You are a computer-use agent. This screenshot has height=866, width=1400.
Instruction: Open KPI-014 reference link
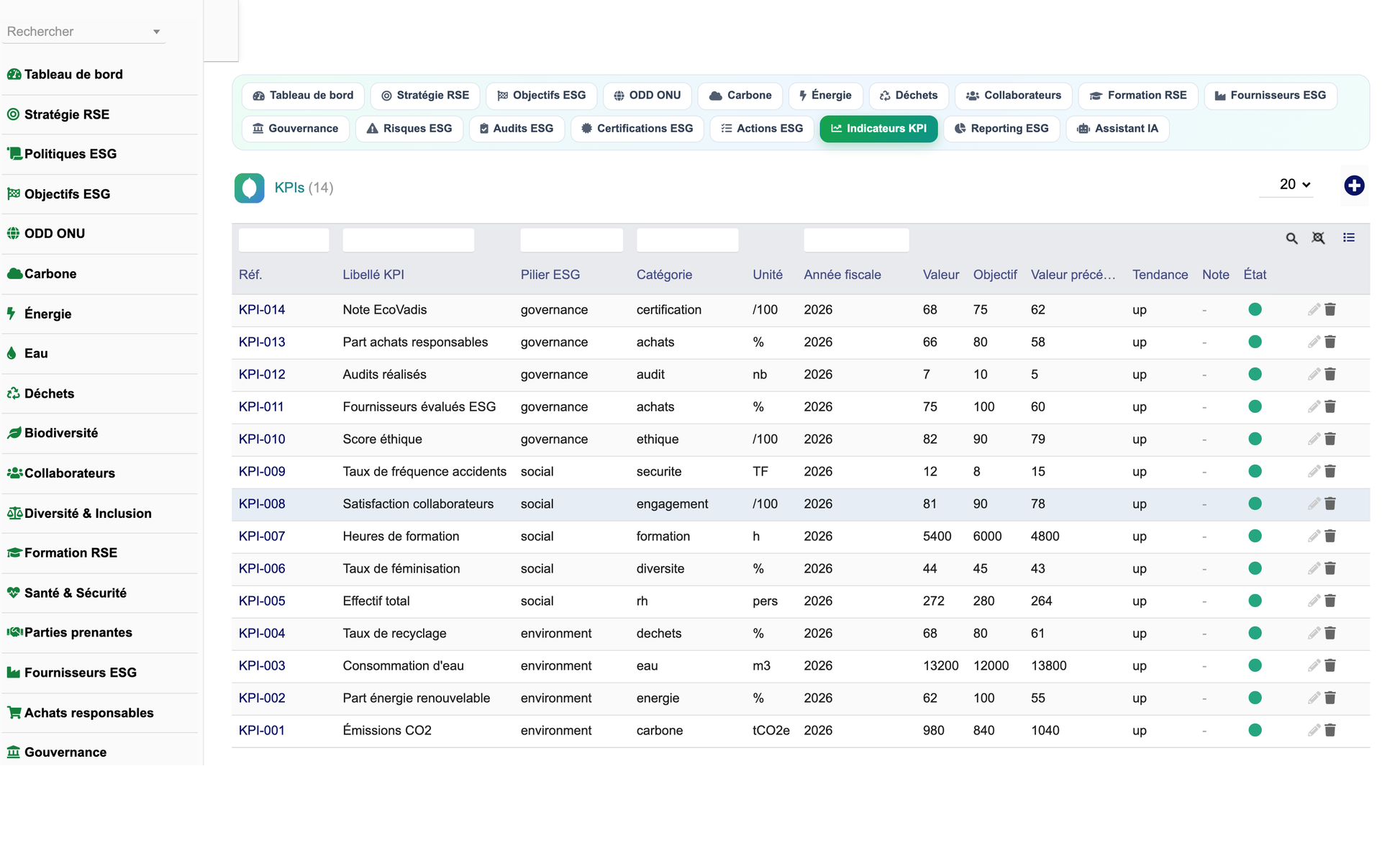[x=262, y=310]
